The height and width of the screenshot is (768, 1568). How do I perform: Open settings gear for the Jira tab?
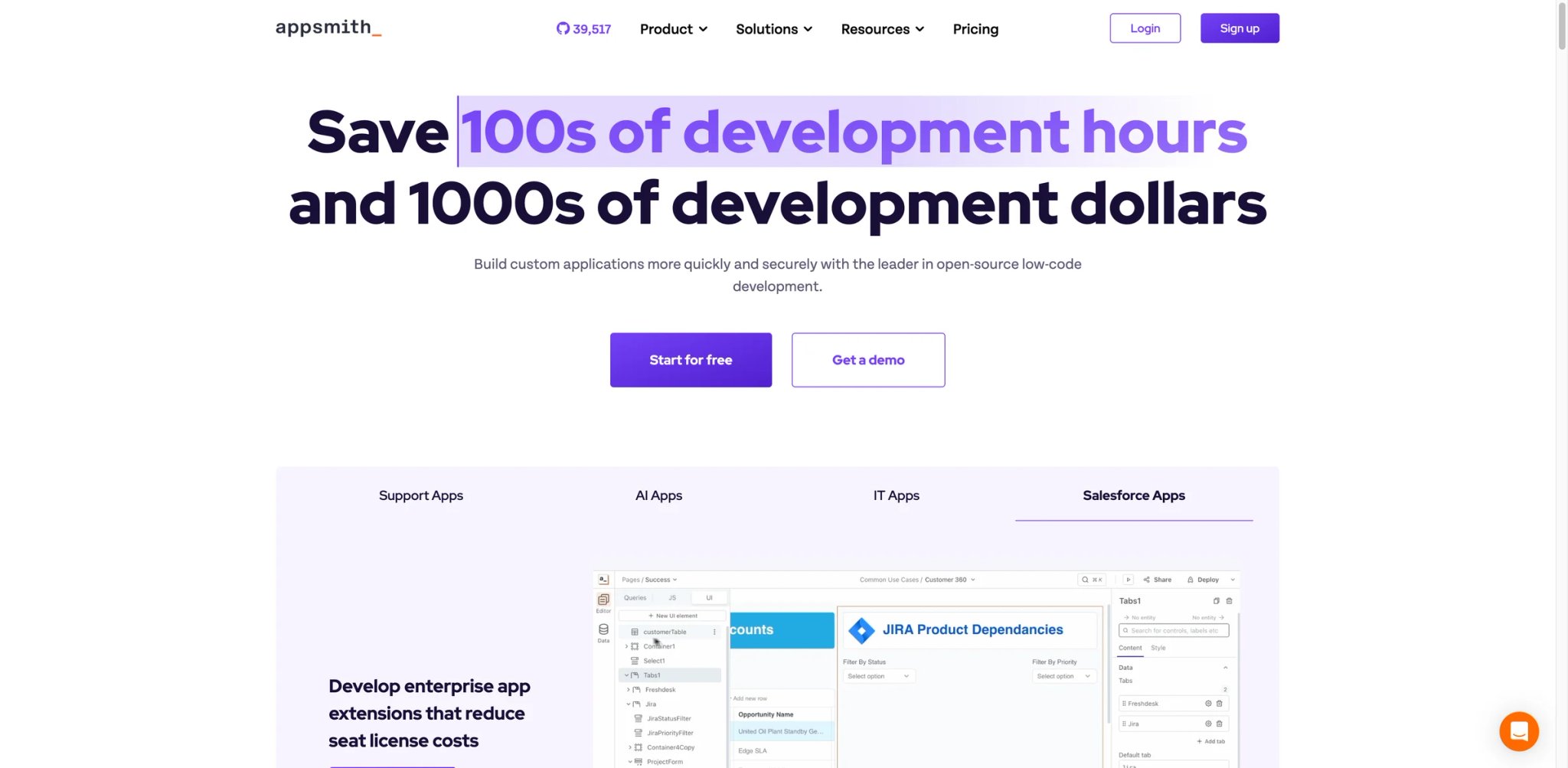point(1208,724)
